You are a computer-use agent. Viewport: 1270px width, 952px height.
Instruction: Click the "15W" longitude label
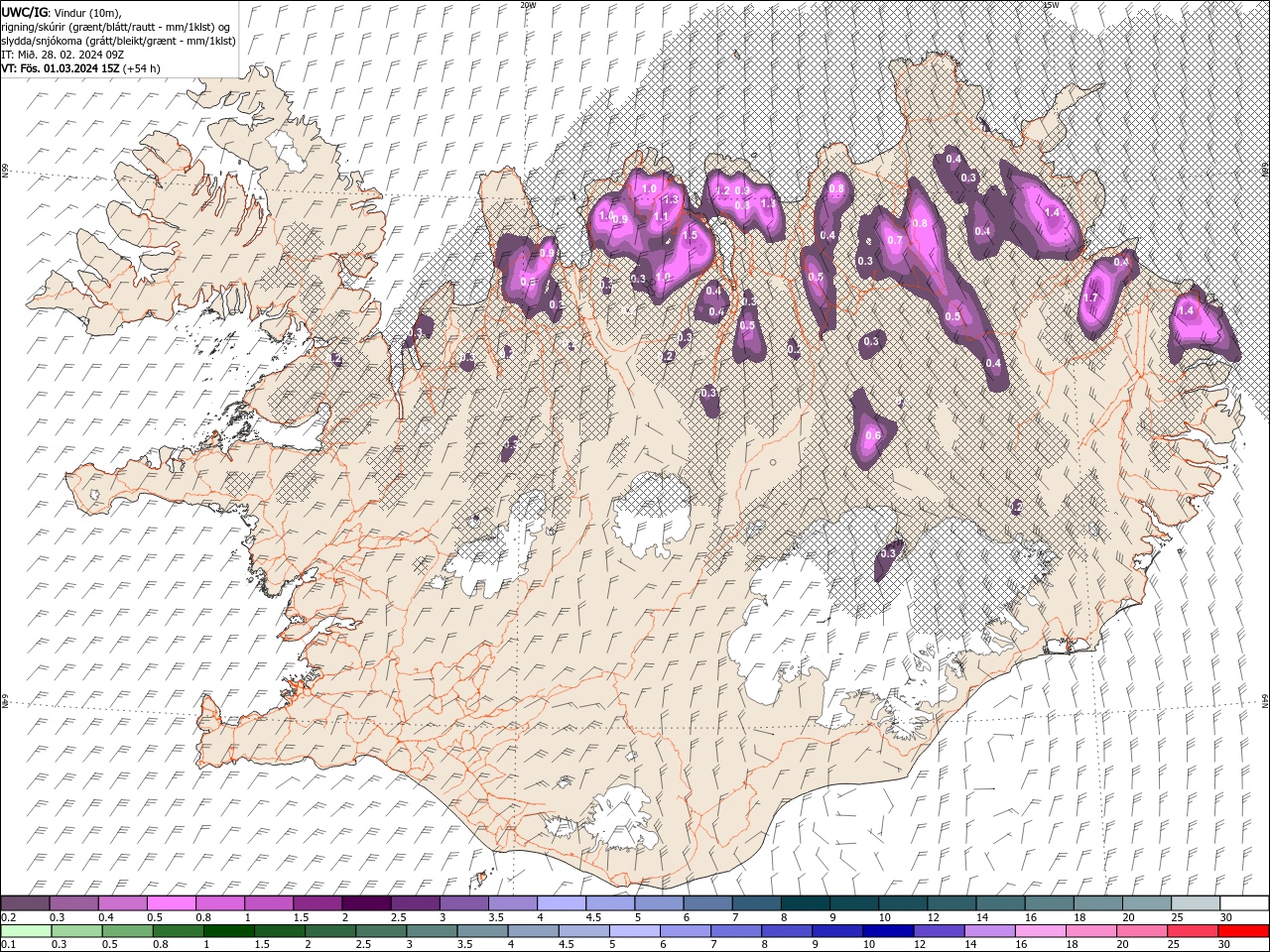tap(1051, 5)
